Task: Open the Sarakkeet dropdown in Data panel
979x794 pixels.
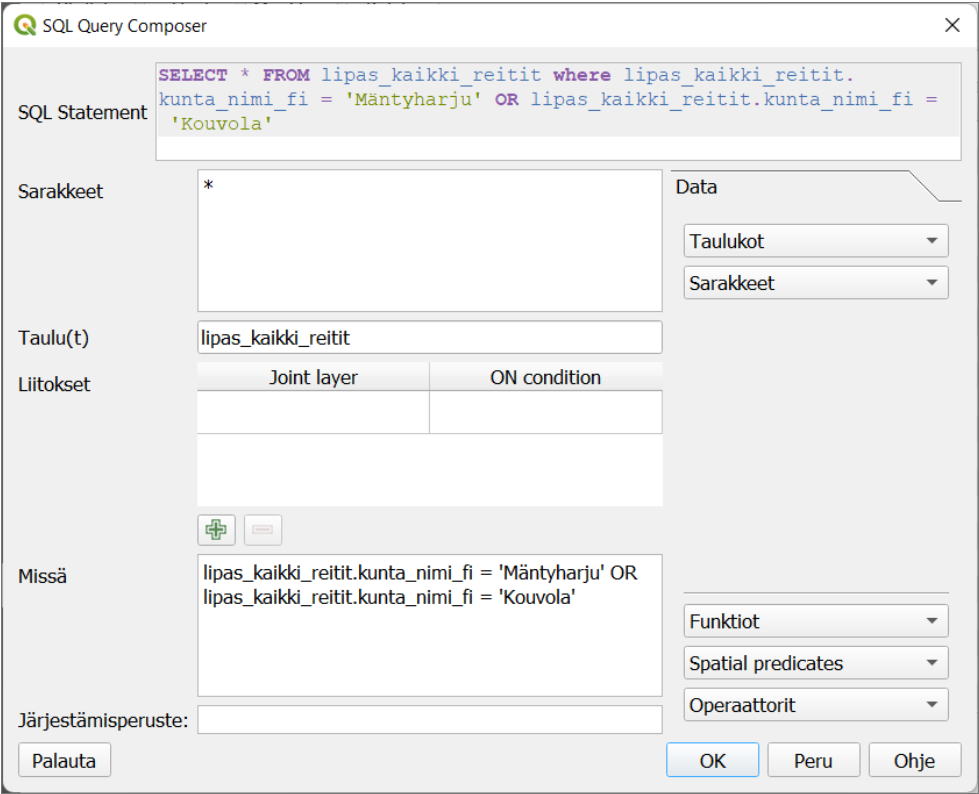Action: 816,283
